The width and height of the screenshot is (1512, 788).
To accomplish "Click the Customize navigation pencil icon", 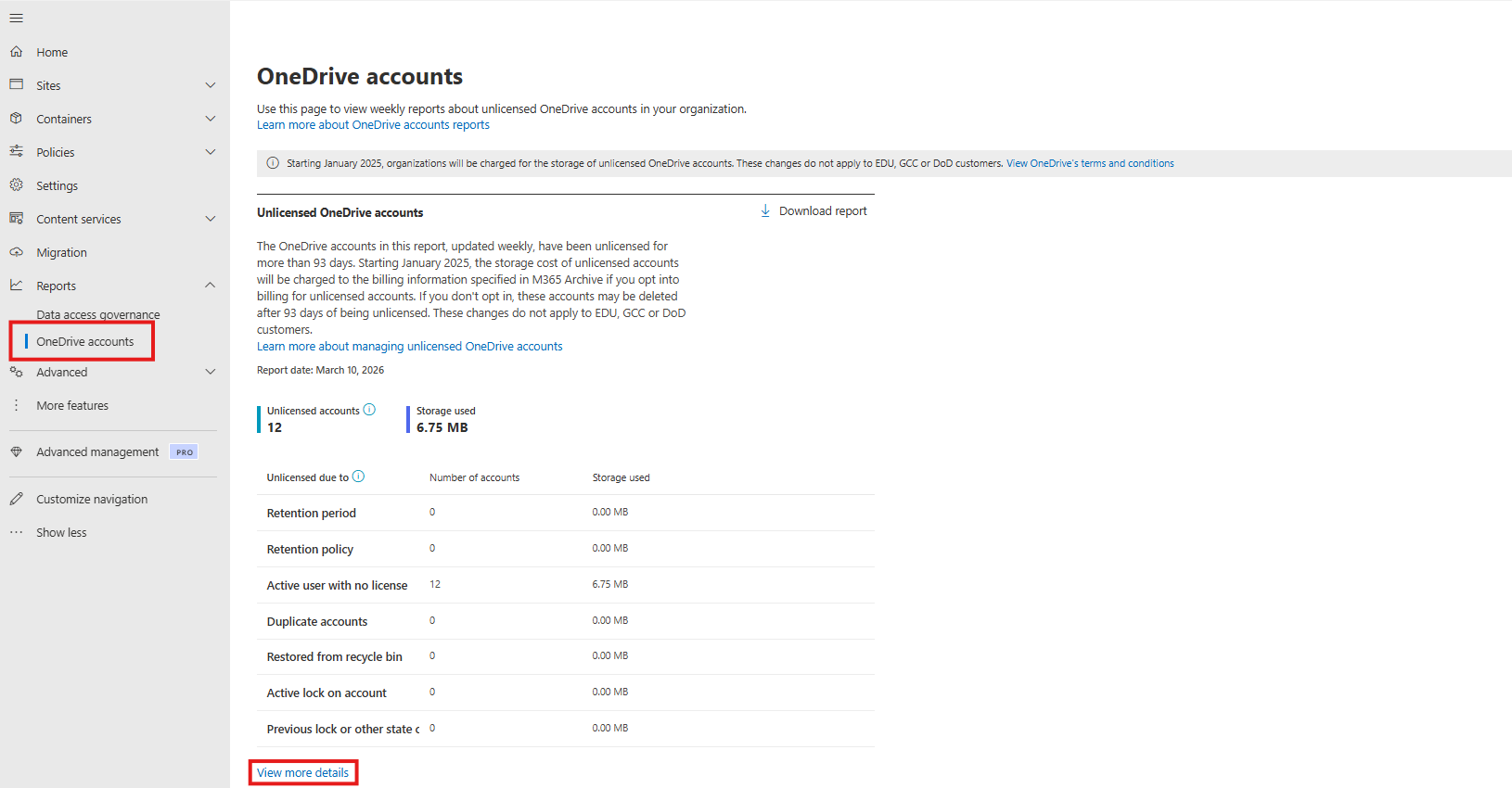I will point(17,499).
